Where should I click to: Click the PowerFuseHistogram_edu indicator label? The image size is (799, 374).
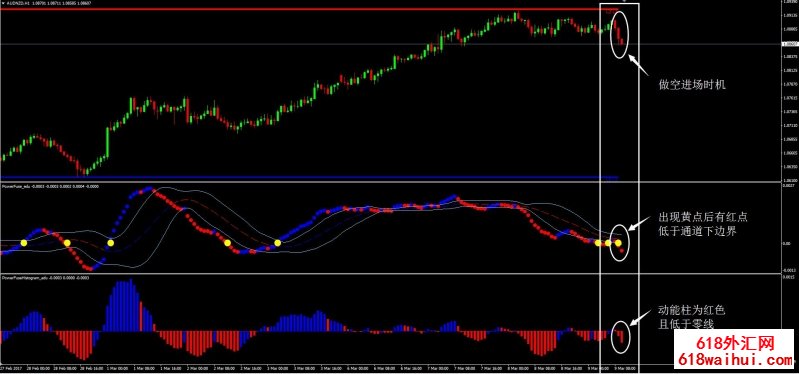(x=24, y=278)
